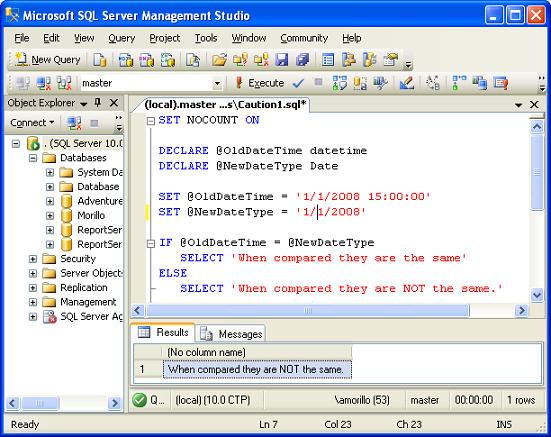Click the Cancel Executing Query stop icon
This screenshot has width=551, height=437.
[x=318, y=83]
